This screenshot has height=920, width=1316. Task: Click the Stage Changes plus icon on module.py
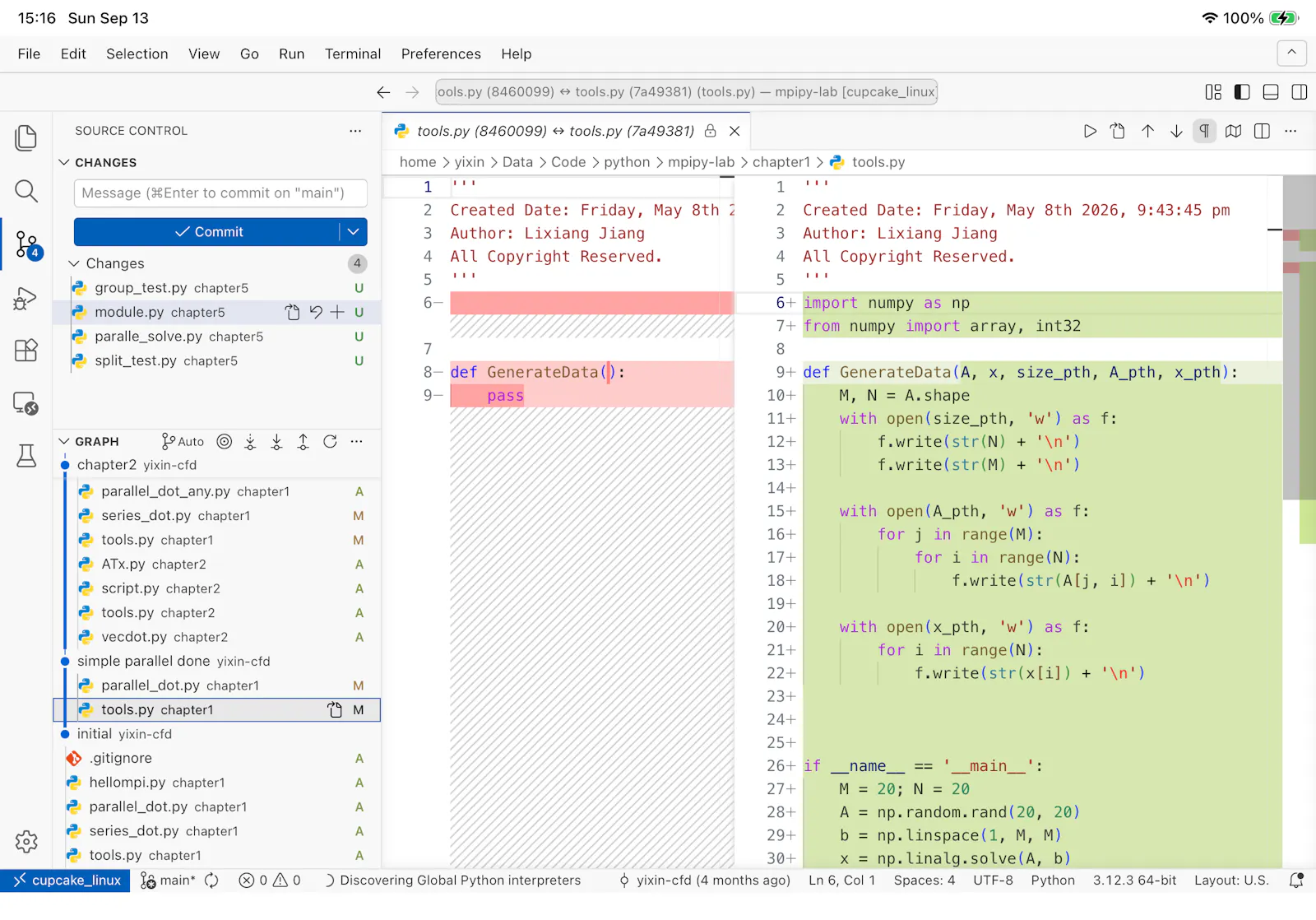pos(337,312)
